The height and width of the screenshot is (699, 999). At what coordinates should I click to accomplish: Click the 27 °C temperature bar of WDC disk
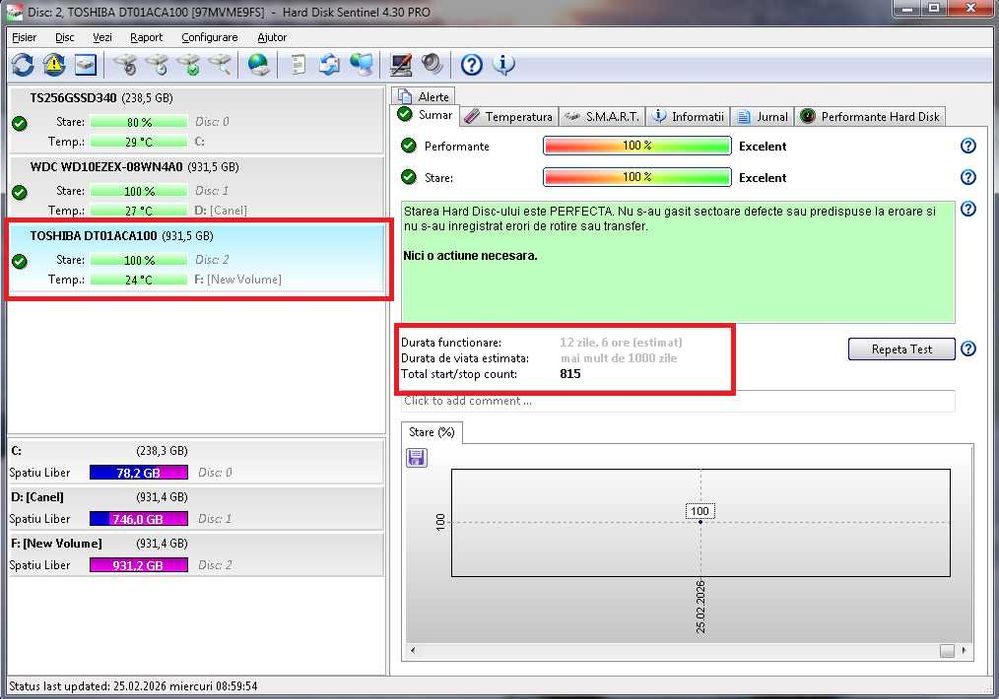[x=139, y=210]
